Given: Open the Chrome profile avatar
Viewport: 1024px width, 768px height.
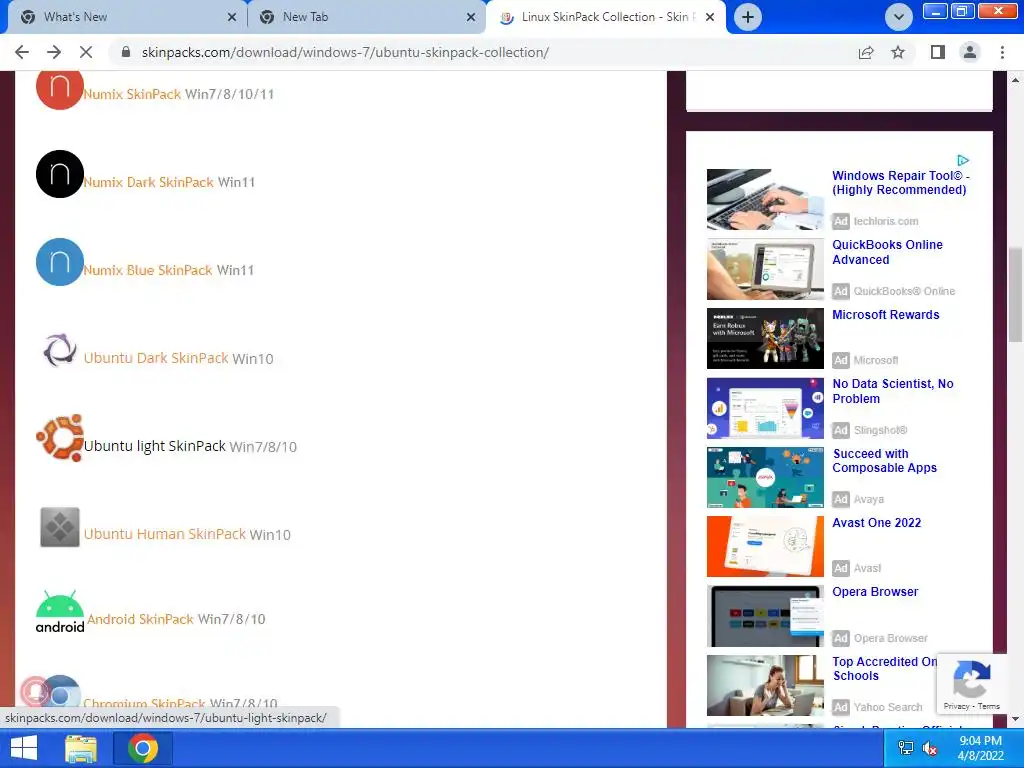Looking at the screenshot, I should coord(970,52).
